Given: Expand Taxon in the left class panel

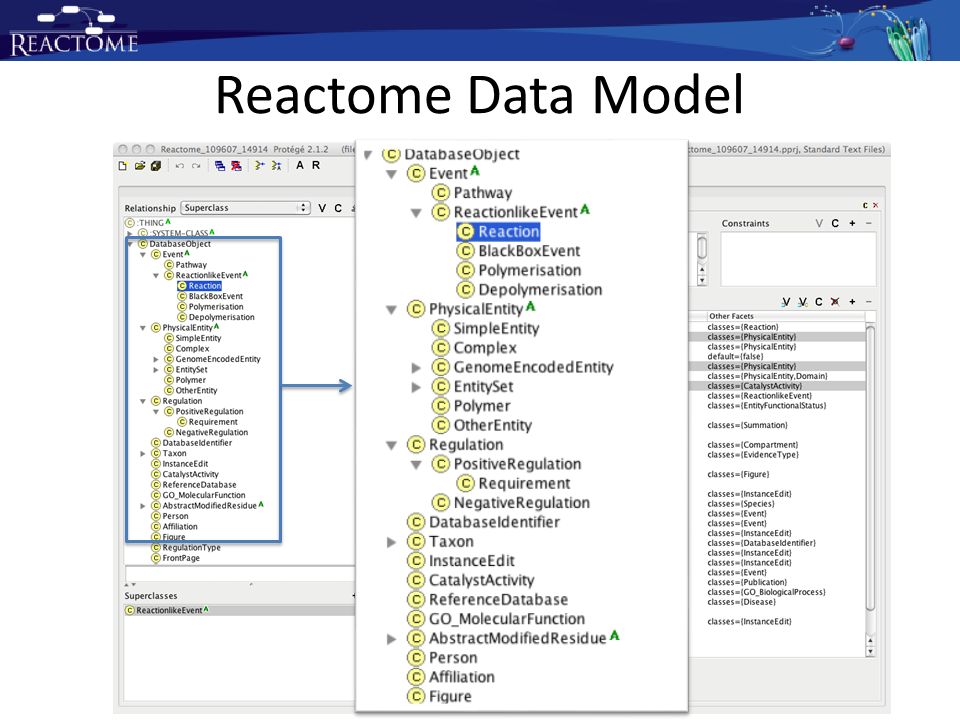Looking at the screenshot, I should 143,454.
